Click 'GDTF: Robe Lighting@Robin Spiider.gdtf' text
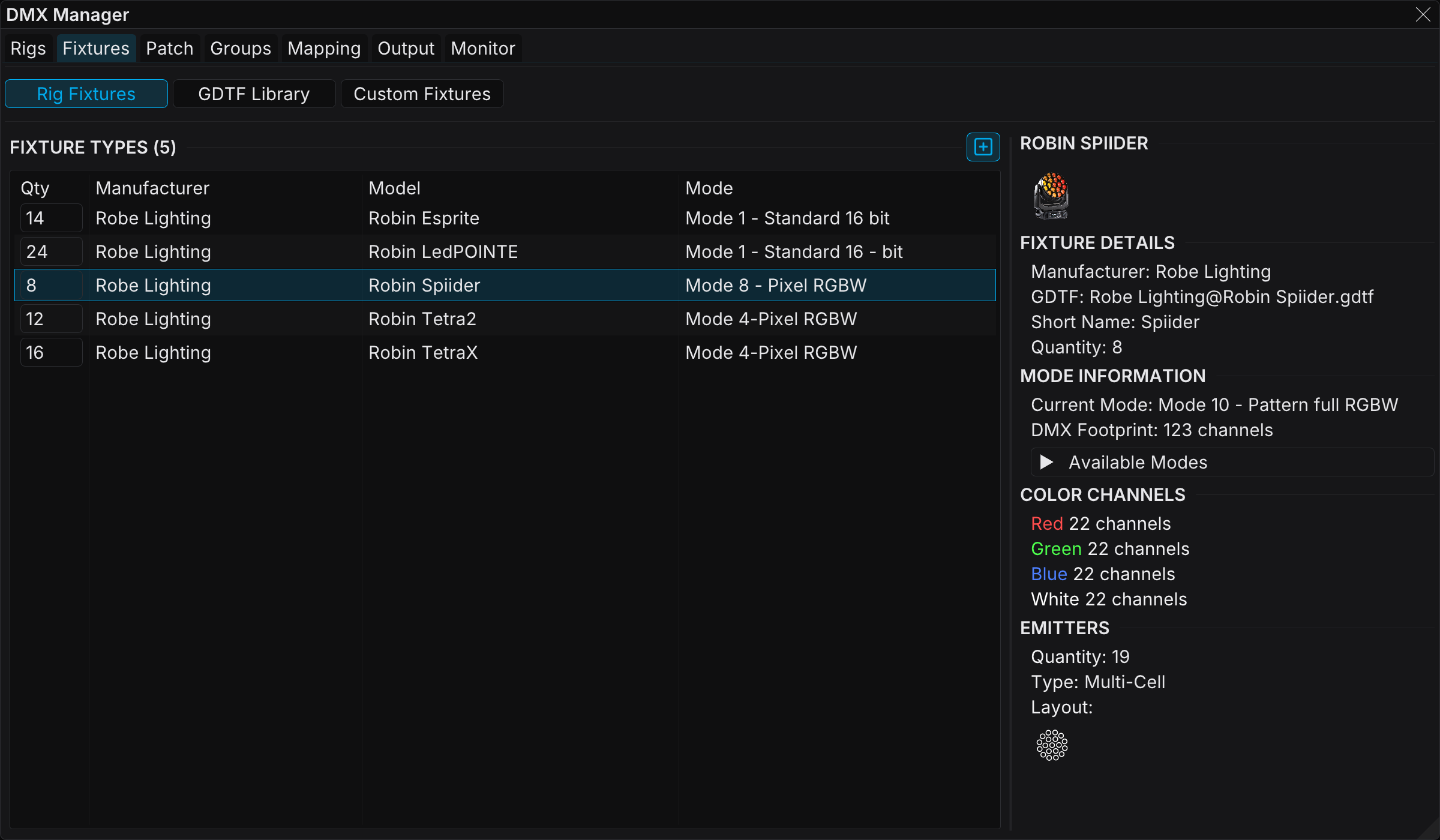 point(1202,296)
